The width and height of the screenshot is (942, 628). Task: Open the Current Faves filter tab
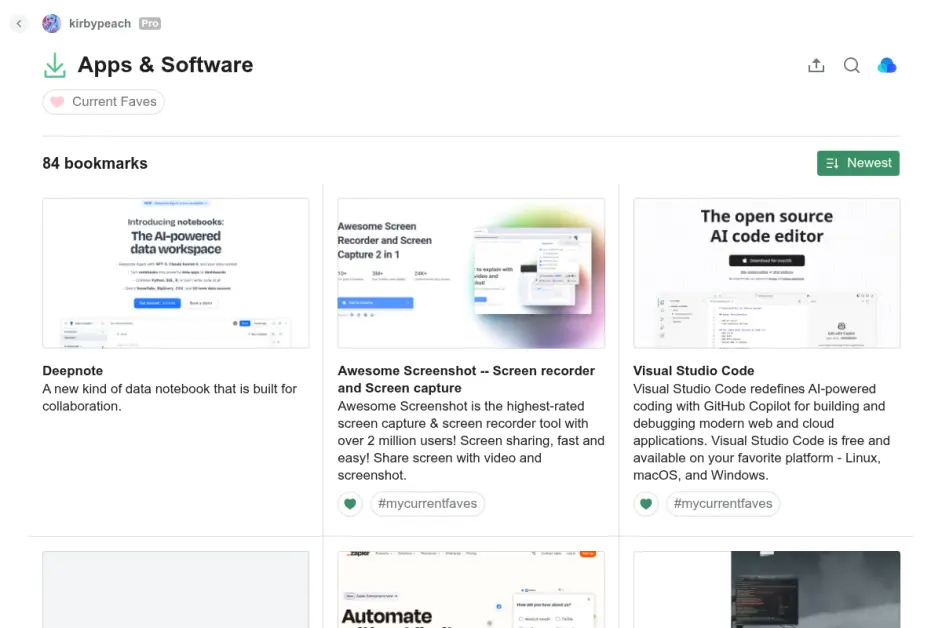point(103,102)
